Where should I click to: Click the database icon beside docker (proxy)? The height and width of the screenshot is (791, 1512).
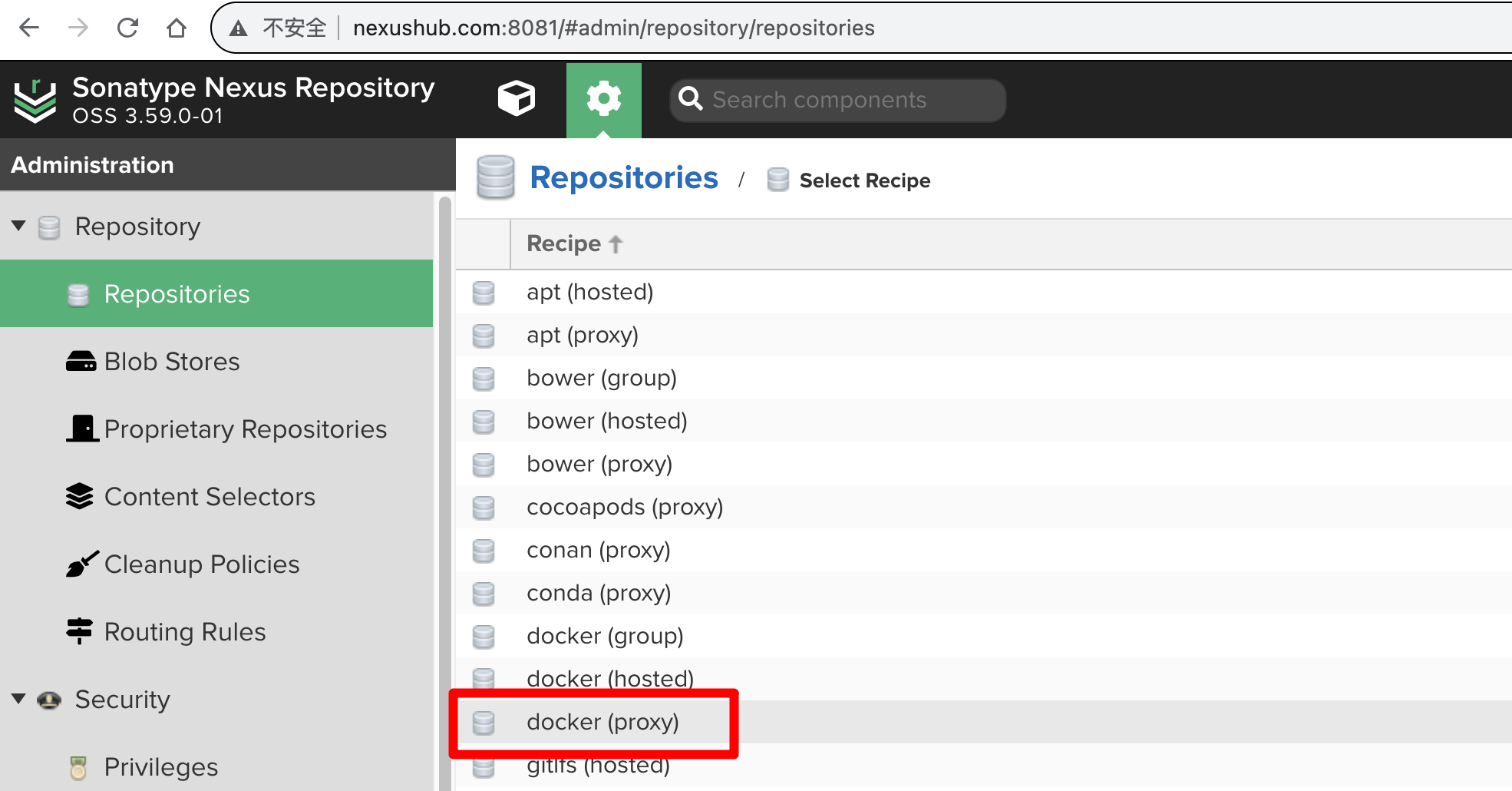484,723
